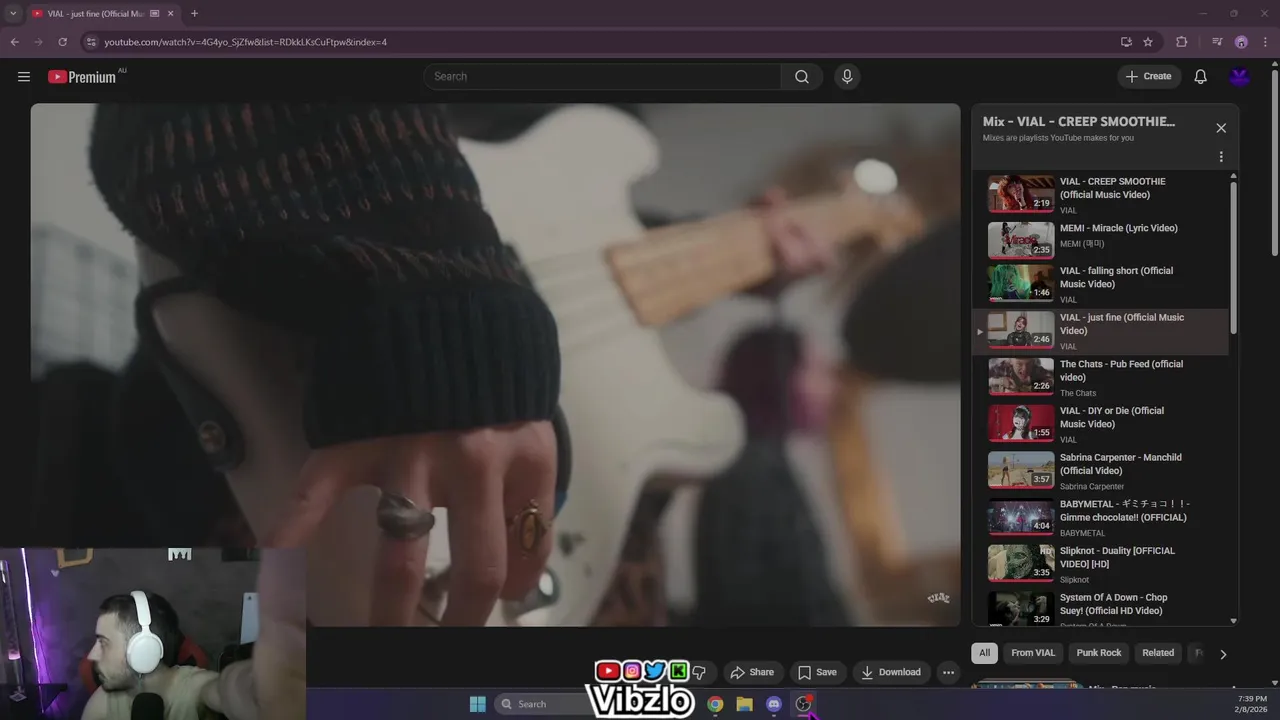Go back with browser back arrow
1280x720 pixels.
pos(14,42)
